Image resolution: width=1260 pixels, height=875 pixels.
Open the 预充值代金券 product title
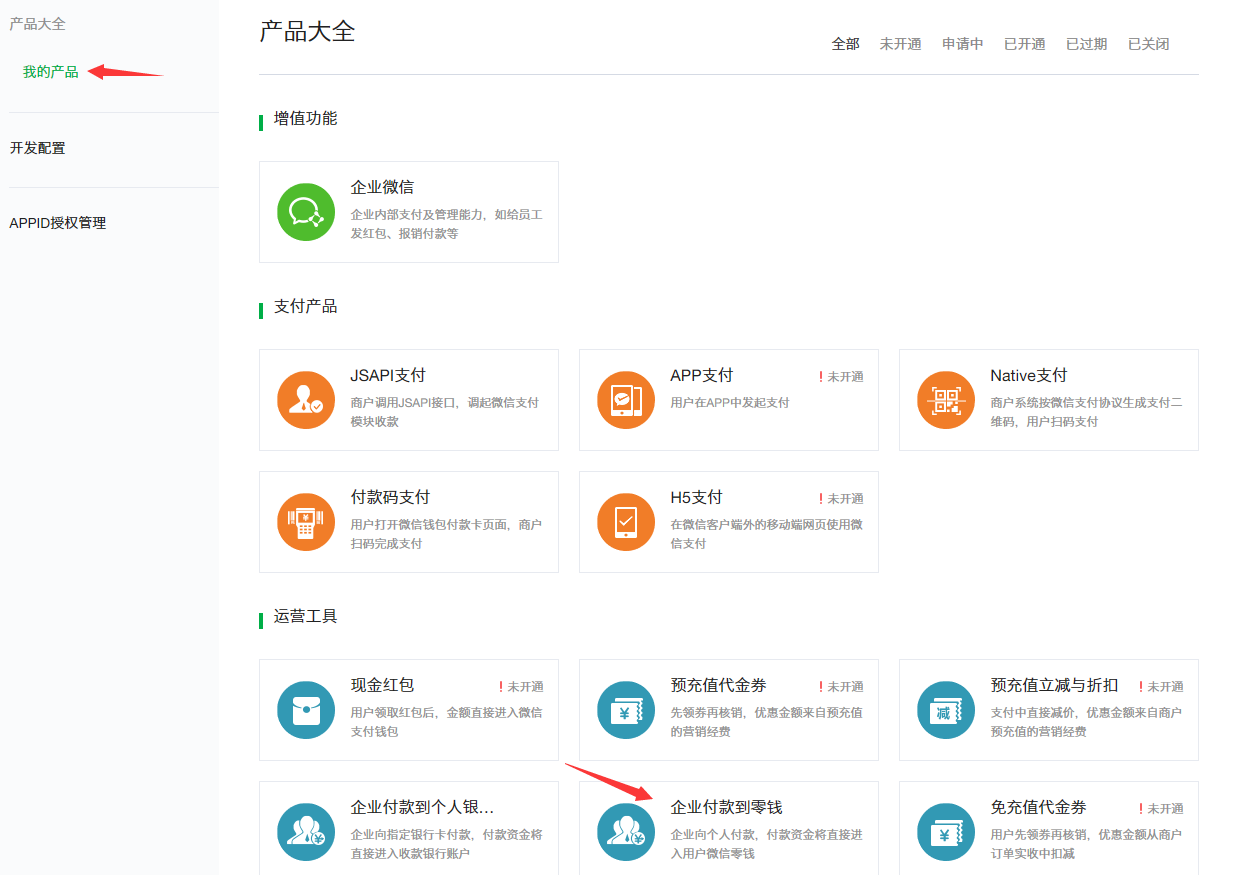pyautogui.click(x=719, y=685)
